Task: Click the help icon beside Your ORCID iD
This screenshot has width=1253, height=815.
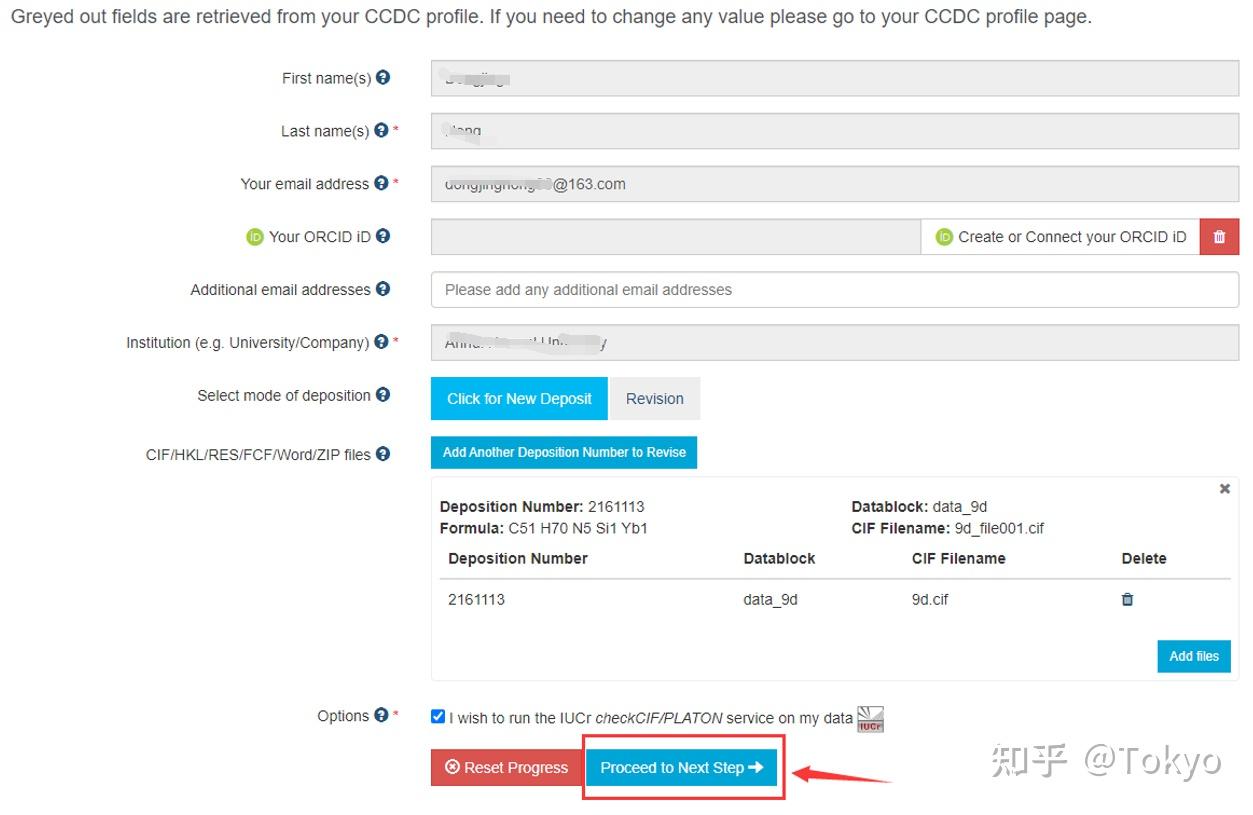Action: pos(383,237)
